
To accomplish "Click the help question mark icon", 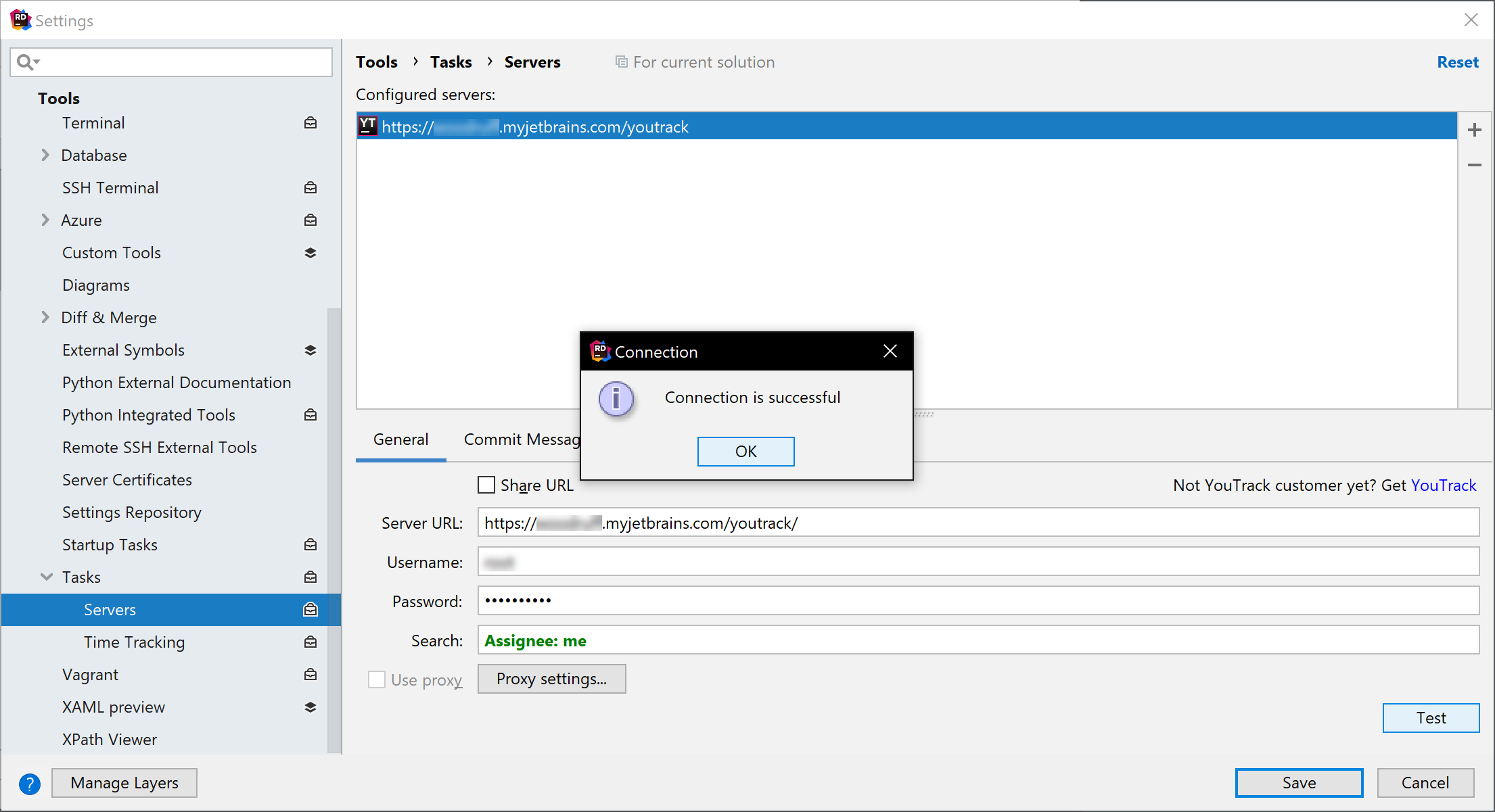I will [30, 784].
